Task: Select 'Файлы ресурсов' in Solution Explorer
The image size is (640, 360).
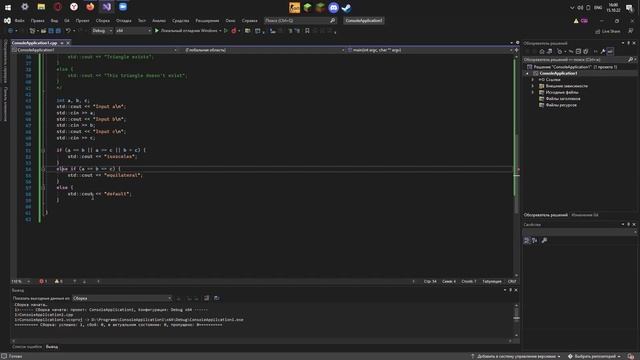Action: [x=561, y=105]
